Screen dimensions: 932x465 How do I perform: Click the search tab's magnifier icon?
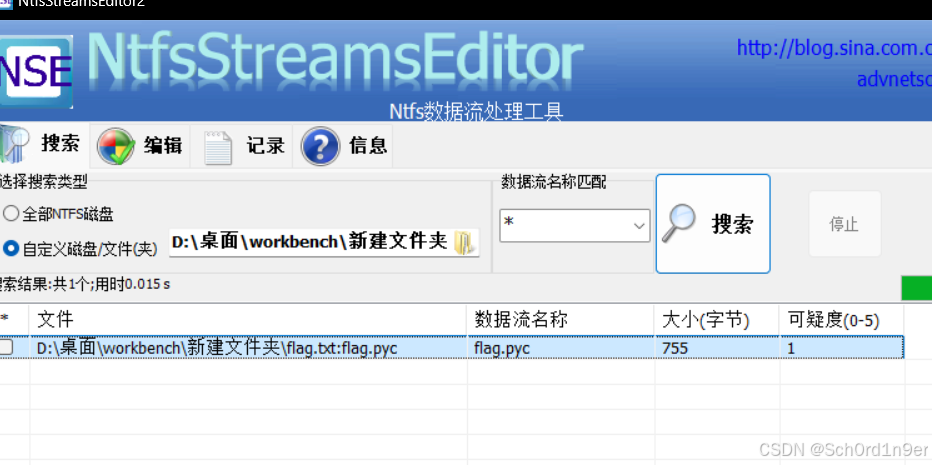click(x=14, y=144)
